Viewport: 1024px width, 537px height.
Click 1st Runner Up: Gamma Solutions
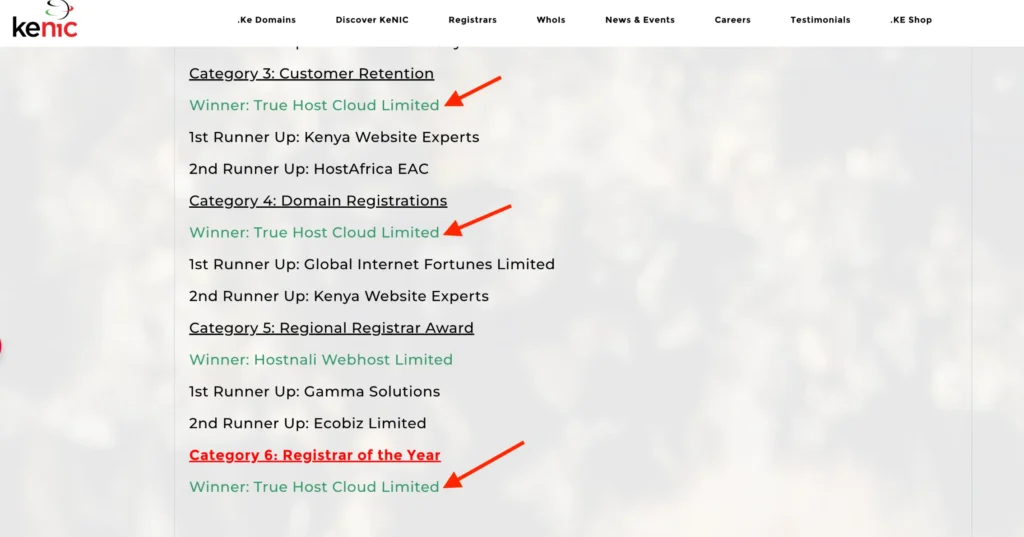(315, 392)
